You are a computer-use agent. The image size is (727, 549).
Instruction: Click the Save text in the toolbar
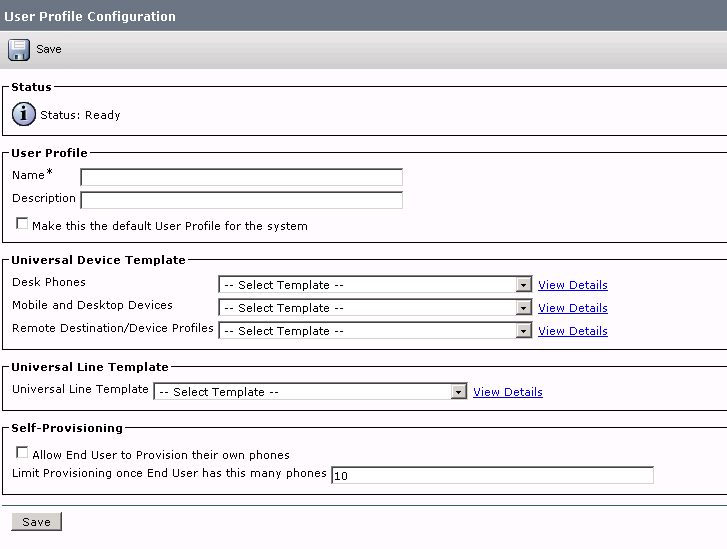(x=49, y=49)
